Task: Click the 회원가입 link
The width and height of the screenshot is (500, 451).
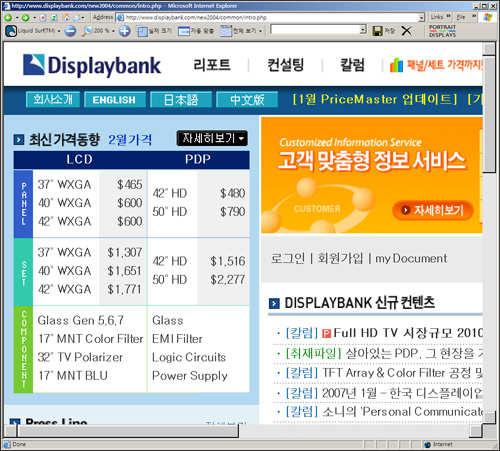Action: [x=340, y=258]
